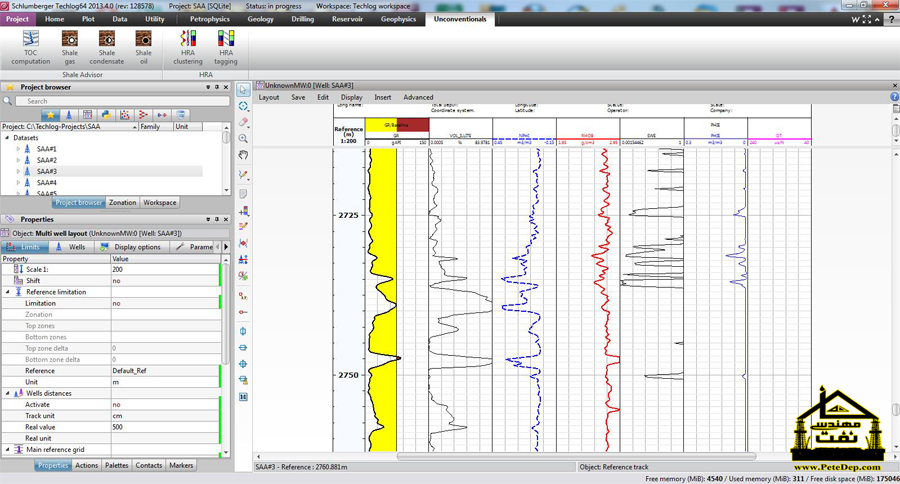Edit the Real value field 500
Image resolution: width=900 pixels, height=484 pixels.
click(x=165, y=427)
